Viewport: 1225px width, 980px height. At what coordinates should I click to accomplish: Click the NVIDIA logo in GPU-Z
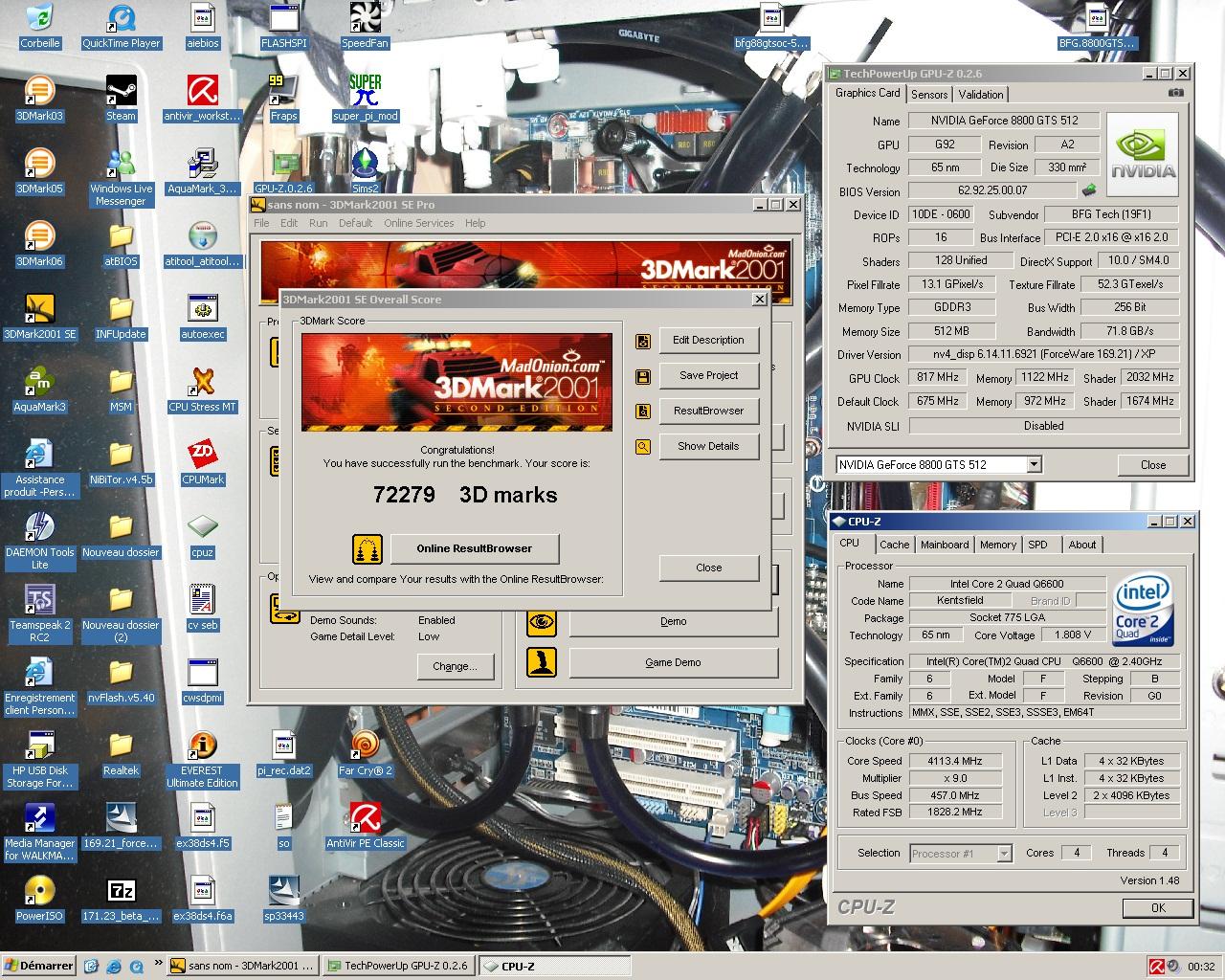1143,156
